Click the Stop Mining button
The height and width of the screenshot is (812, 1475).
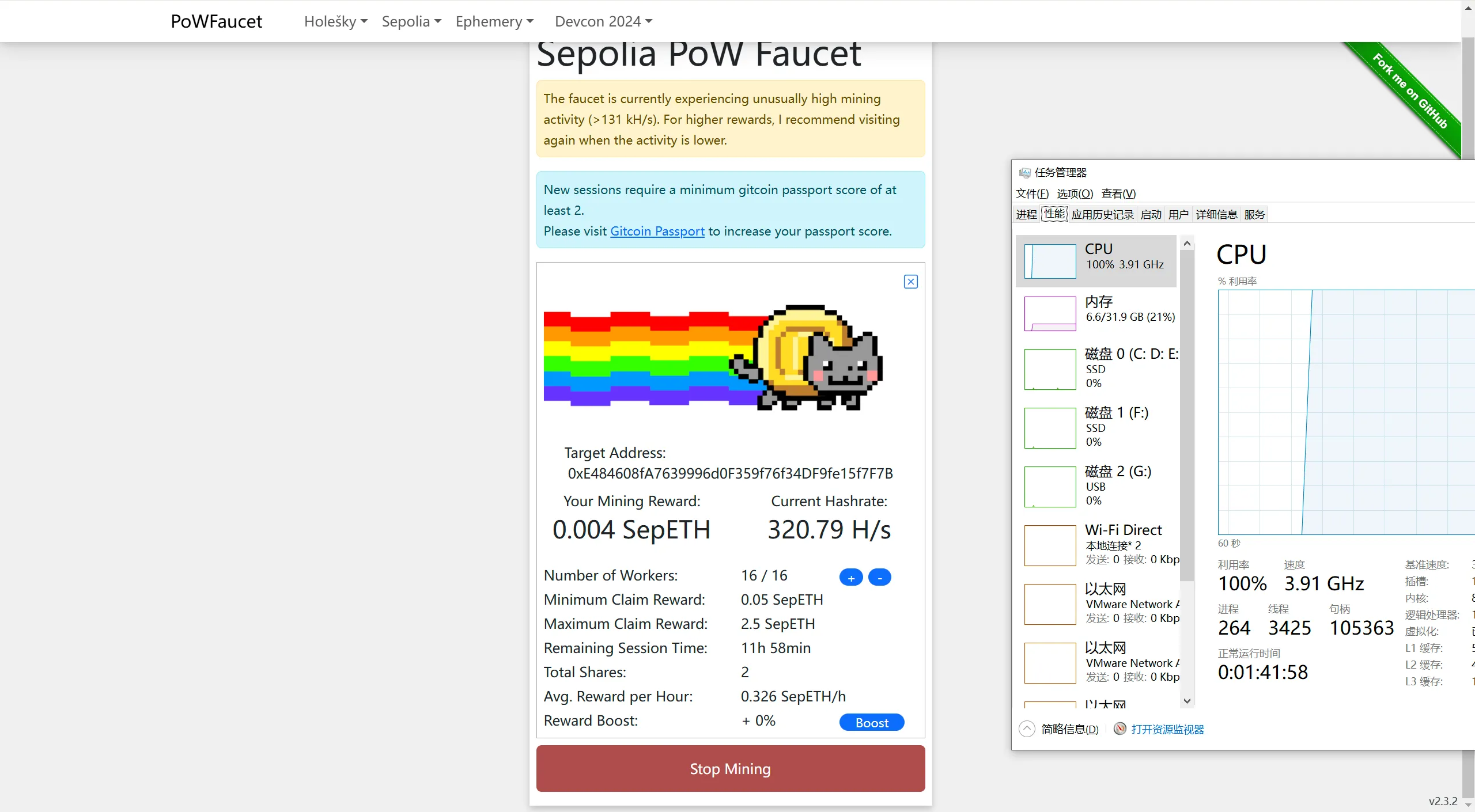[730, 768]
